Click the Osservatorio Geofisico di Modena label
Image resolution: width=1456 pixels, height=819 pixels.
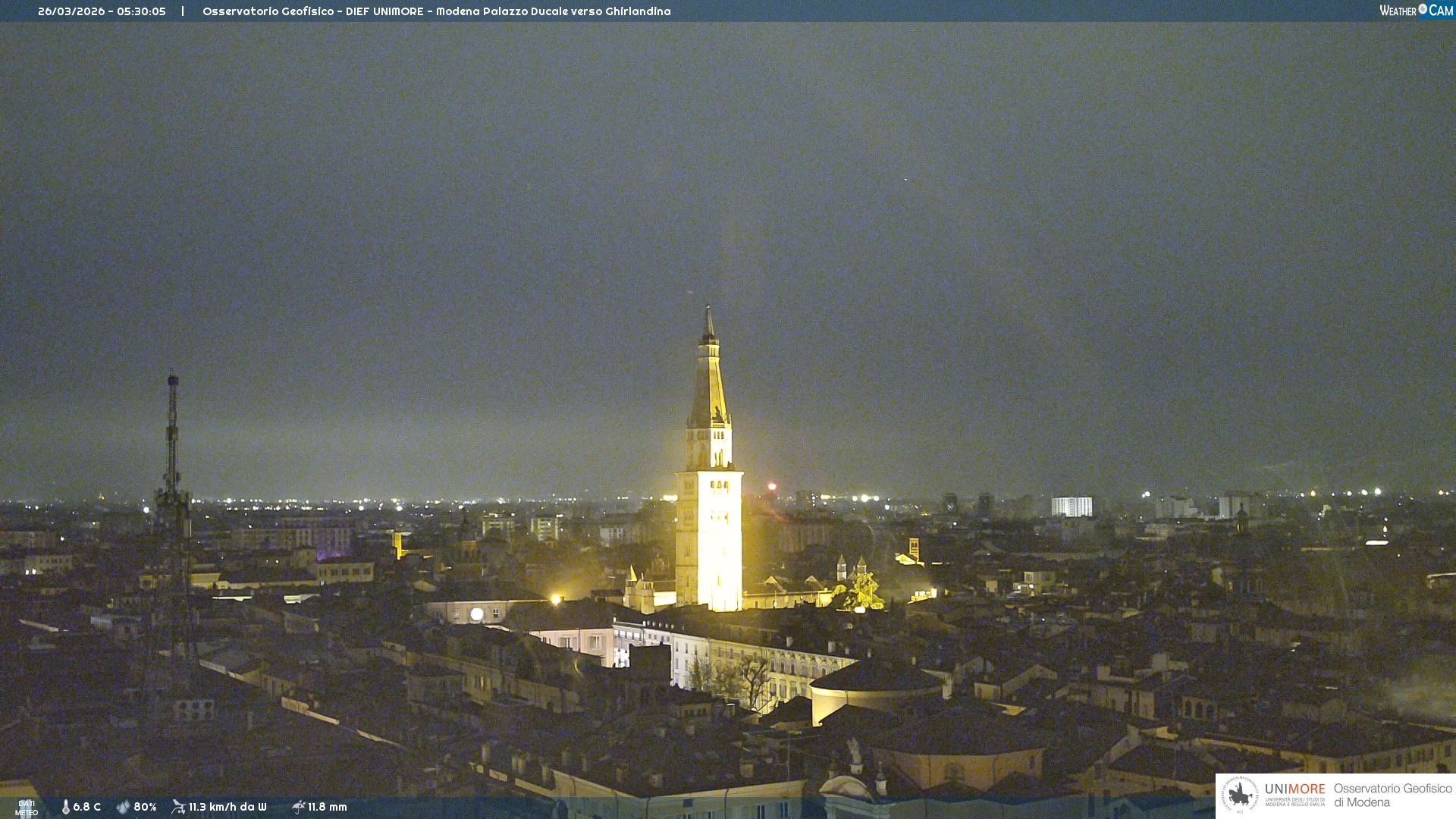click(x=1392, y=795)
